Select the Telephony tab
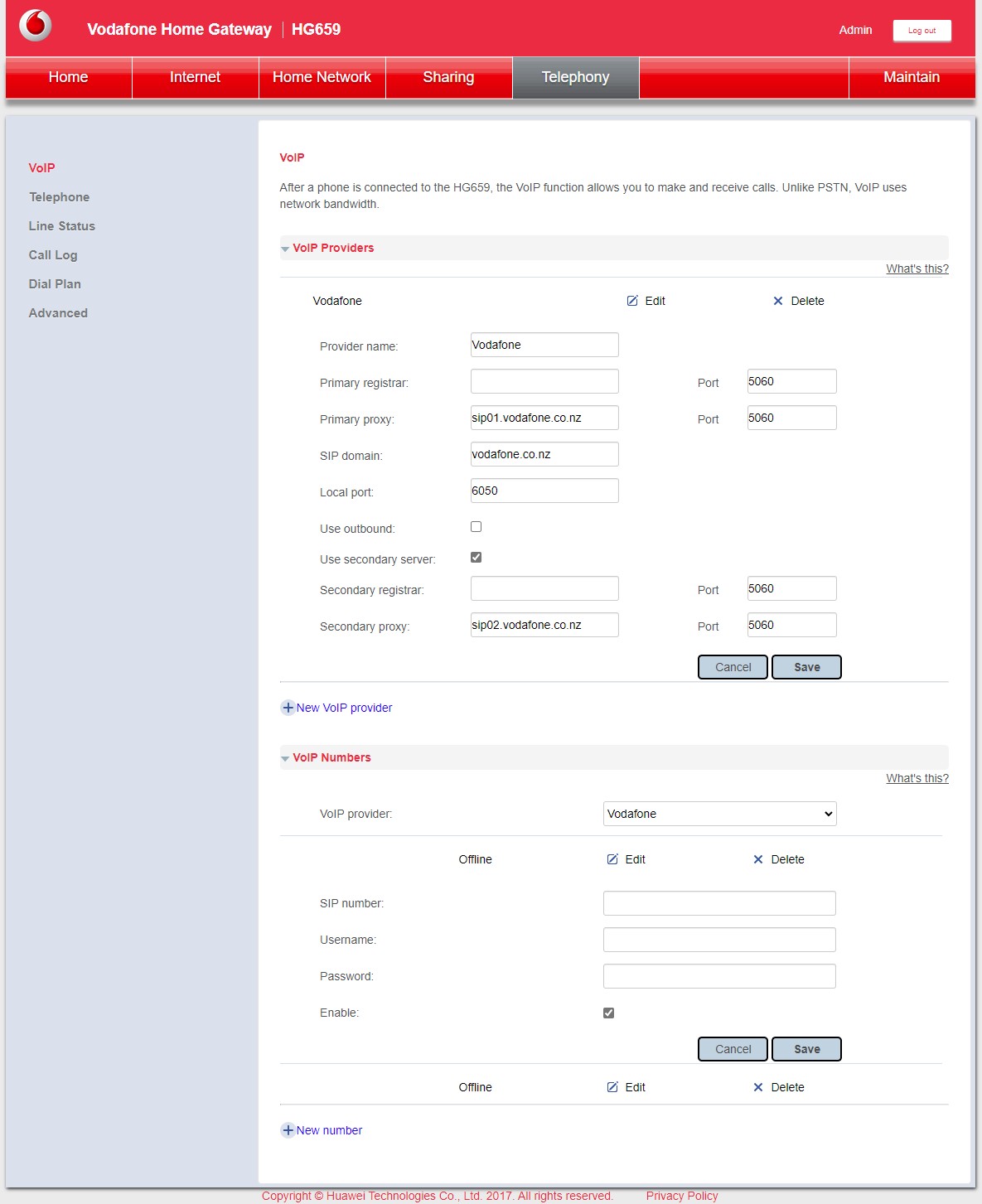982x1204 pixels. coord(576,77)
